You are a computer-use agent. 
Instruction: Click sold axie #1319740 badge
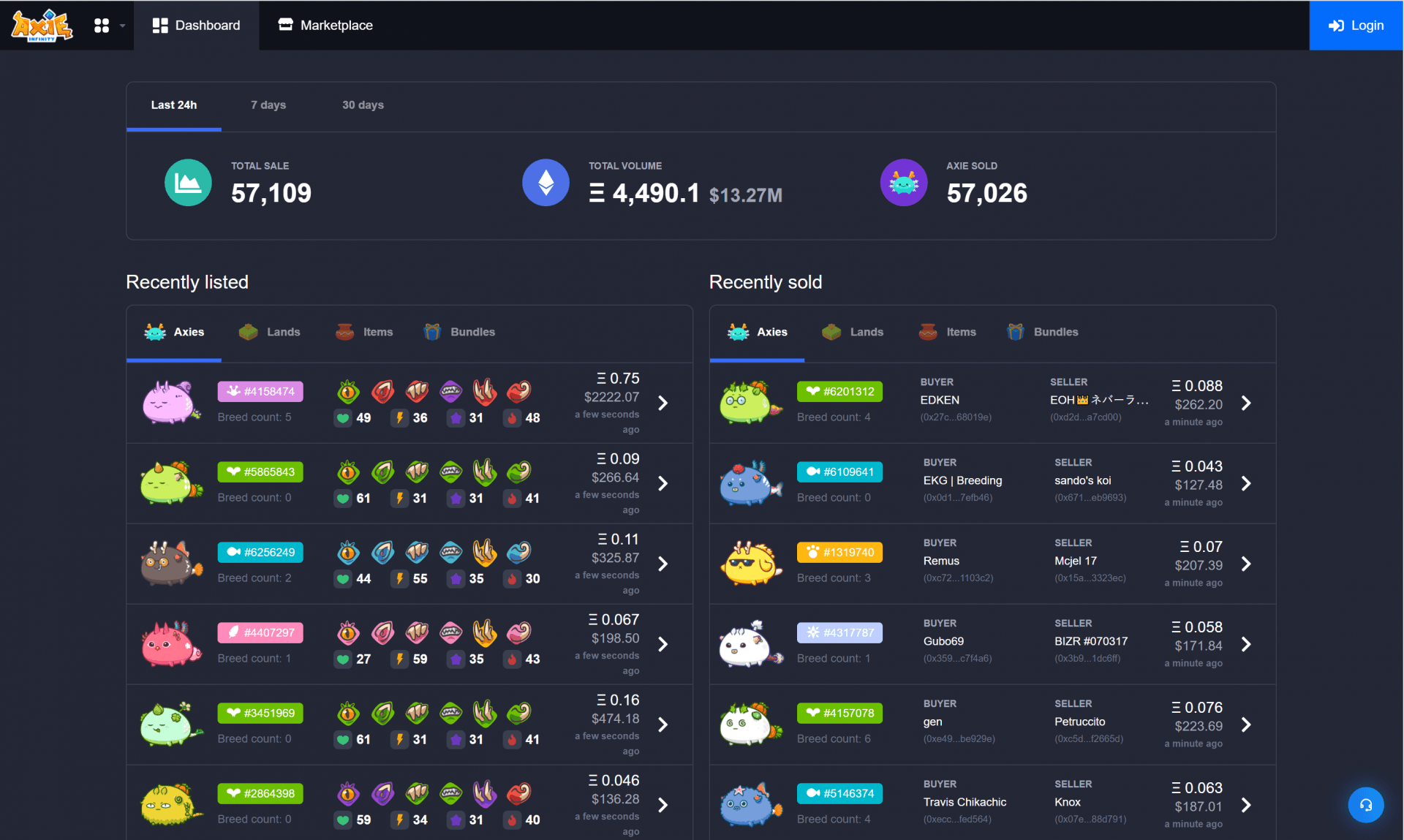coord(839,553)
